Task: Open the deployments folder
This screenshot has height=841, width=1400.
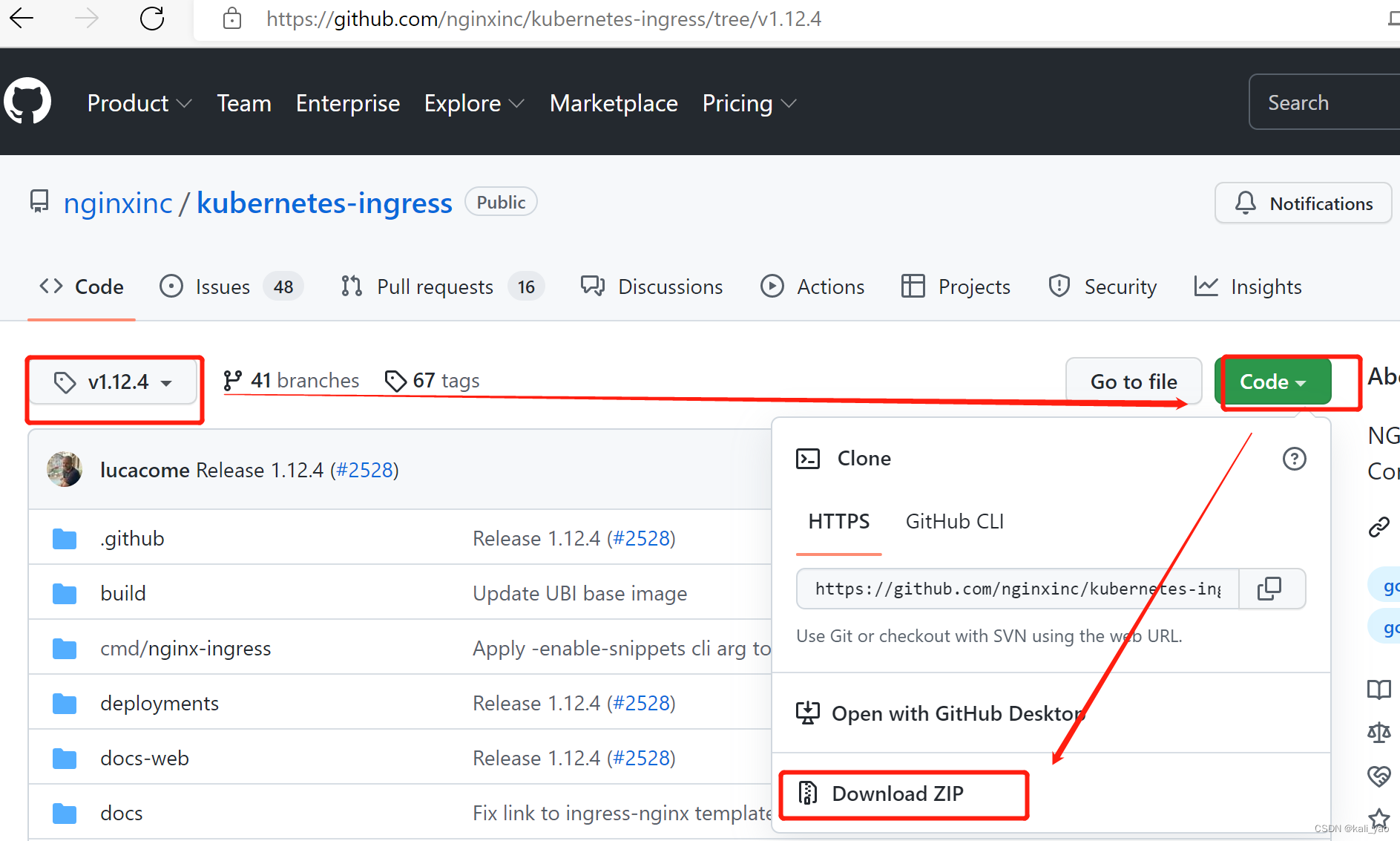Action: [160, 704]
